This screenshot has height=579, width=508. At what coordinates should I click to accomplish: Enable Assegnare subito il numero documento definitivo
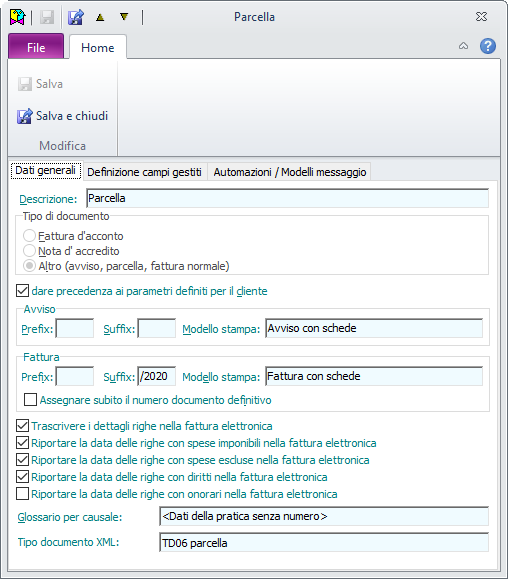point(30,400)
